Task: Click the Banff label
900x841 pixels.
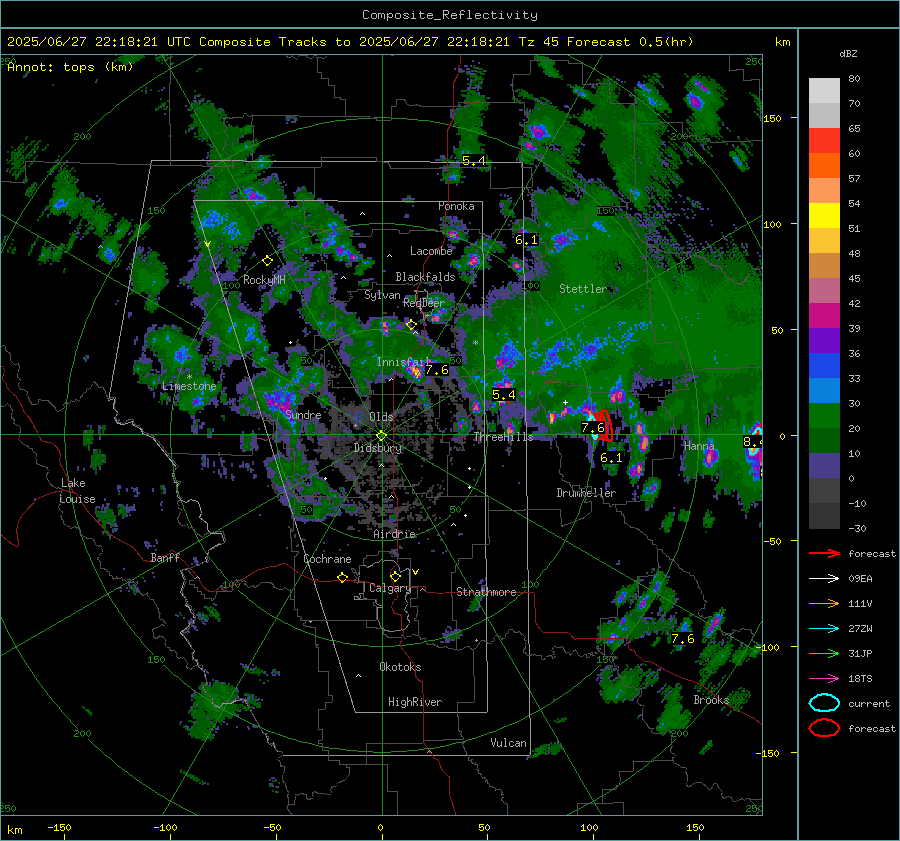Action: point(165,558)
